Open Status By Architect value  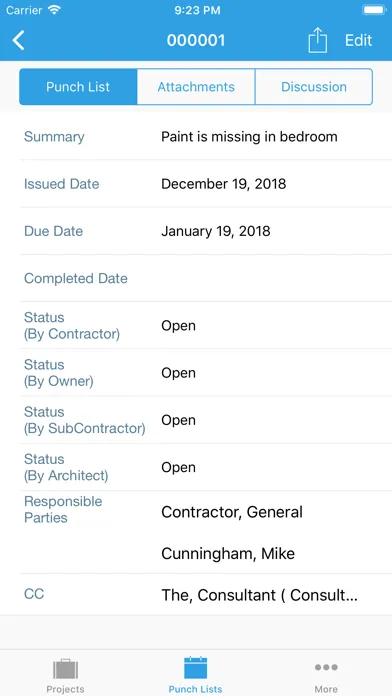coord(178,467)
